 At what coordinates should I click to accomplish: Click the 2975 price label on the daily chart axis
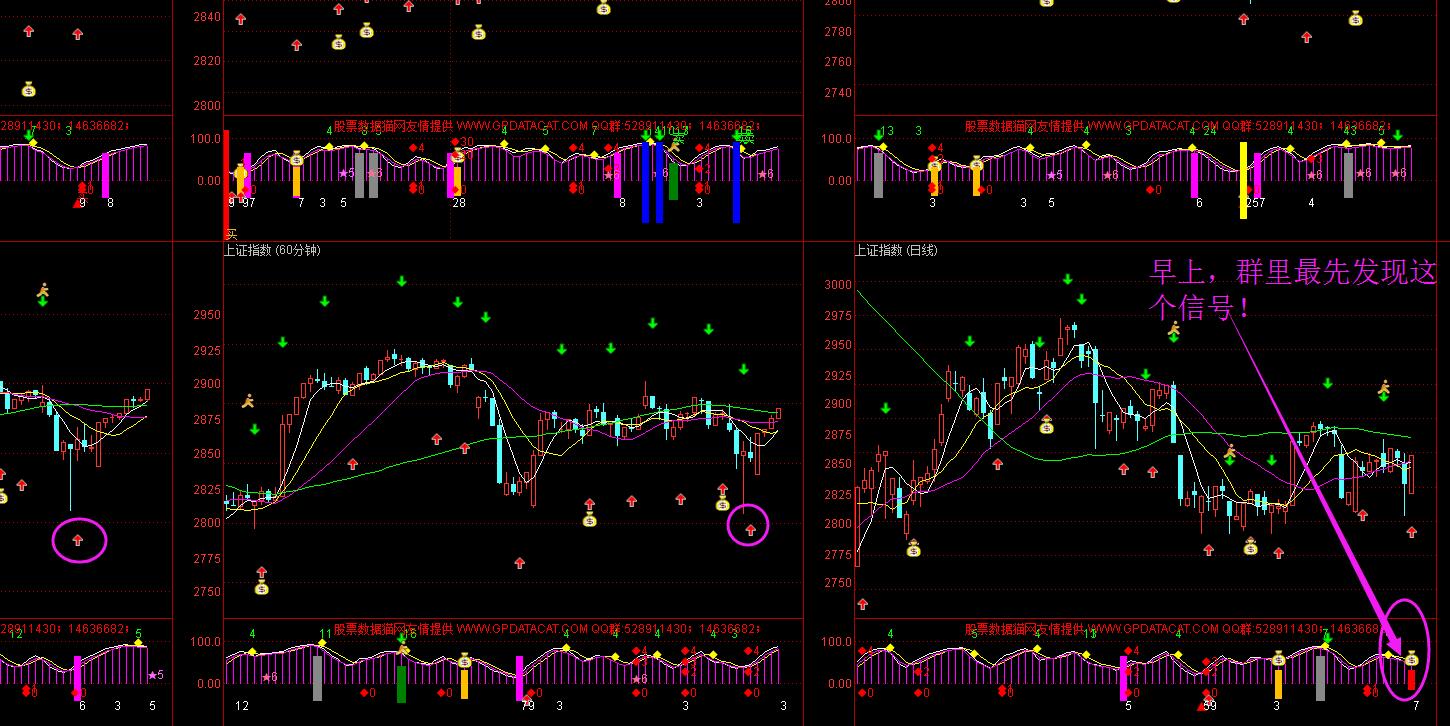click(838, 315)
